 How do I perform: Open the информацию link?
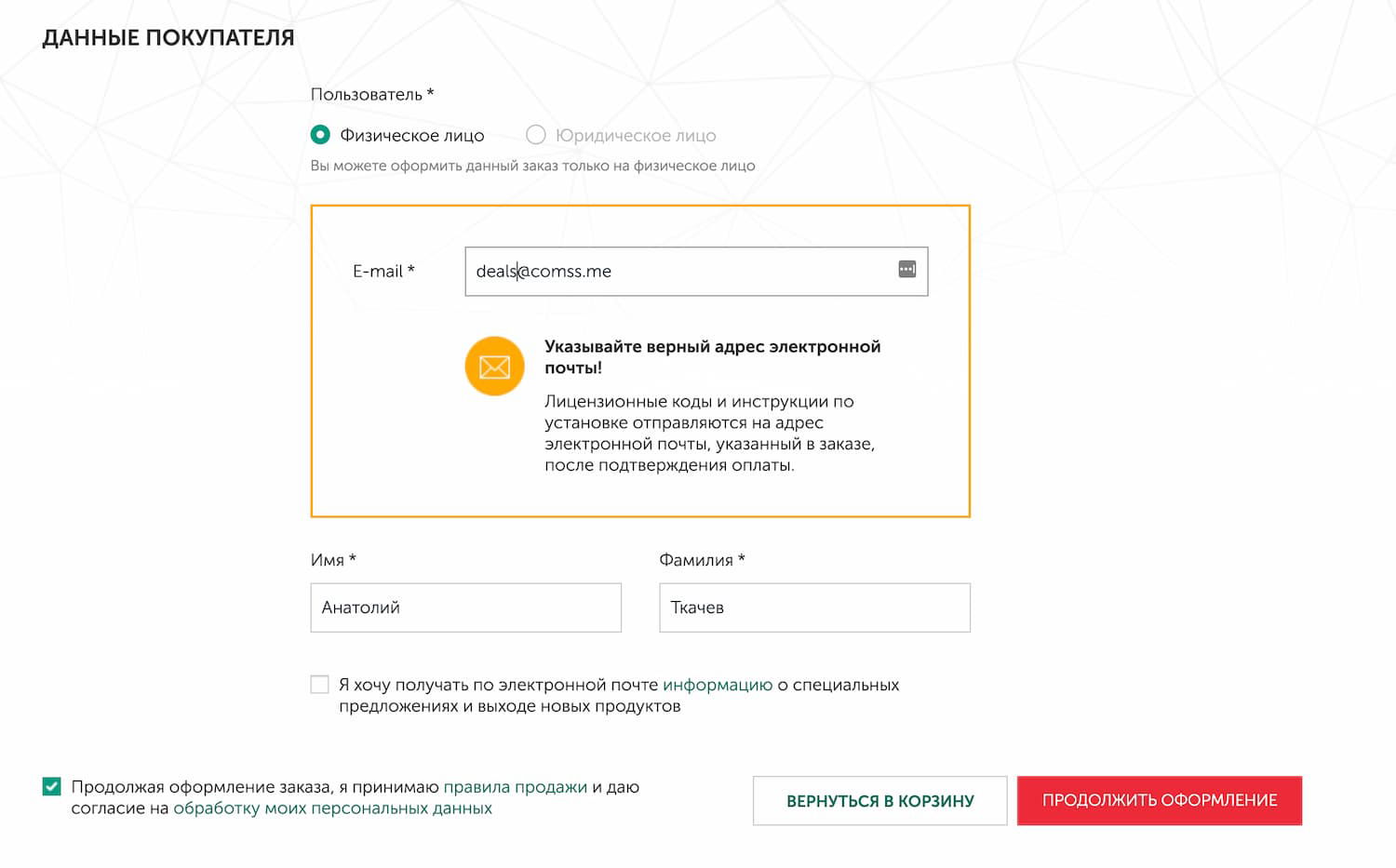[717, 685]
